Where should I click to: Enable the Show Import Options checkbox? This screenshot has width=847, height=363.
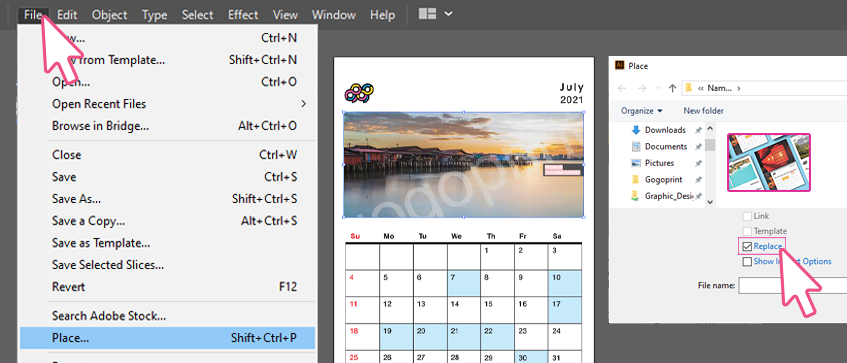(747, 261)
